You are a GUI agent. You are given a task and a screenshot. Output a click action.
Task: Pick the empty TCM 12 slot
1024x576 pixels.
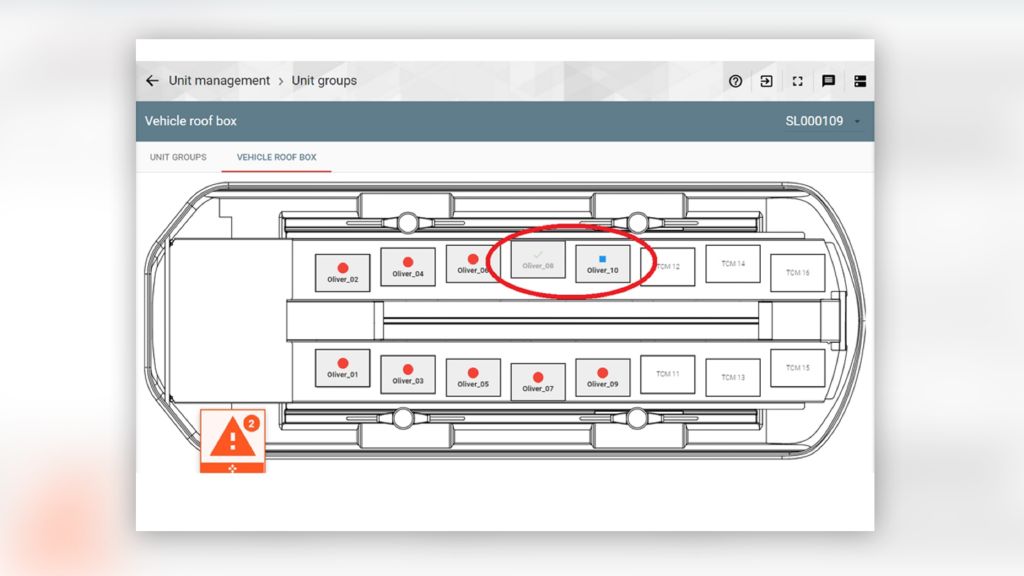[x=668, y=267]
